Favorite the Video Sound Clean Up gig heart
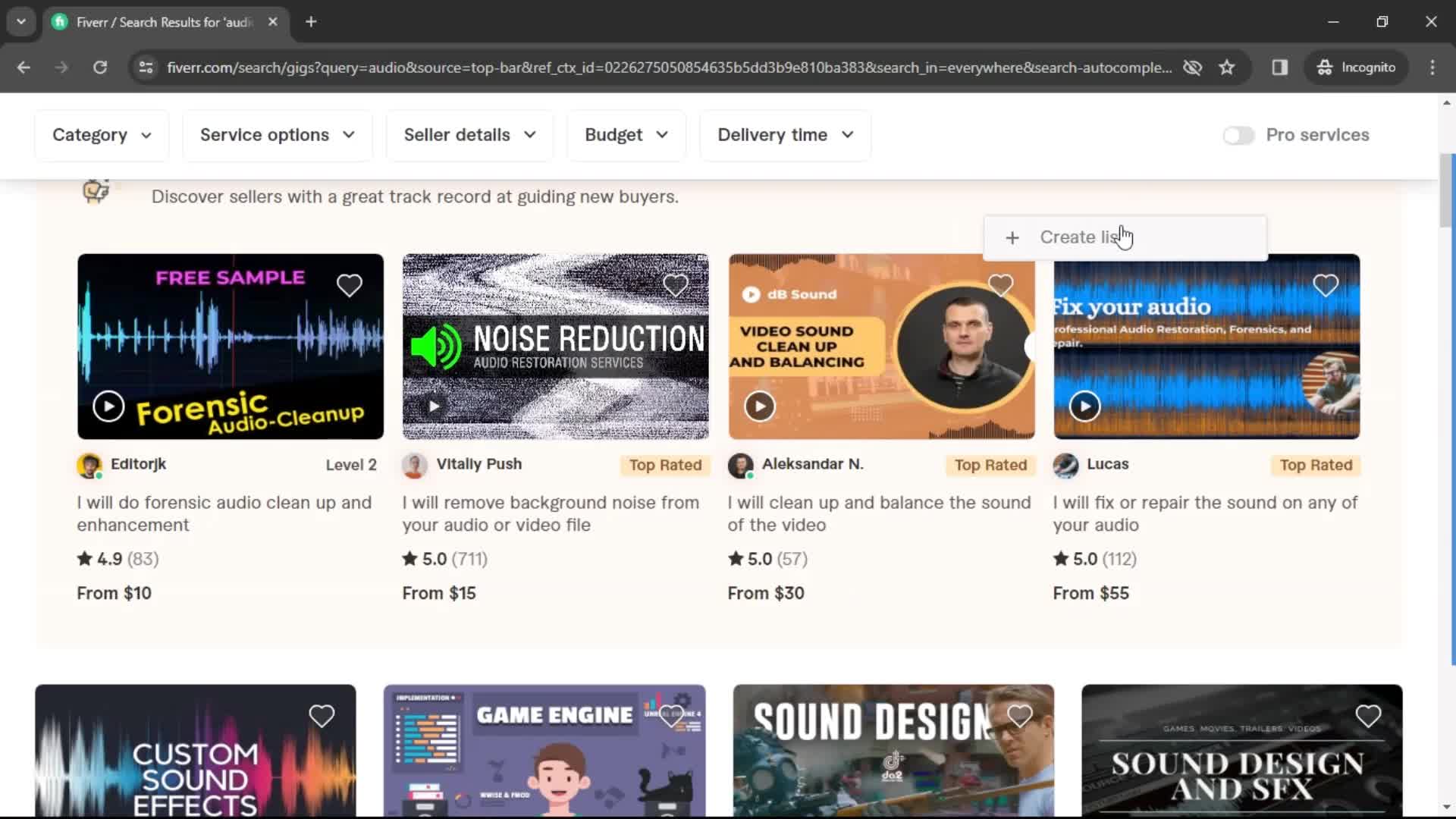This screenshot has width=1456, height=819. pos(1000,286)
